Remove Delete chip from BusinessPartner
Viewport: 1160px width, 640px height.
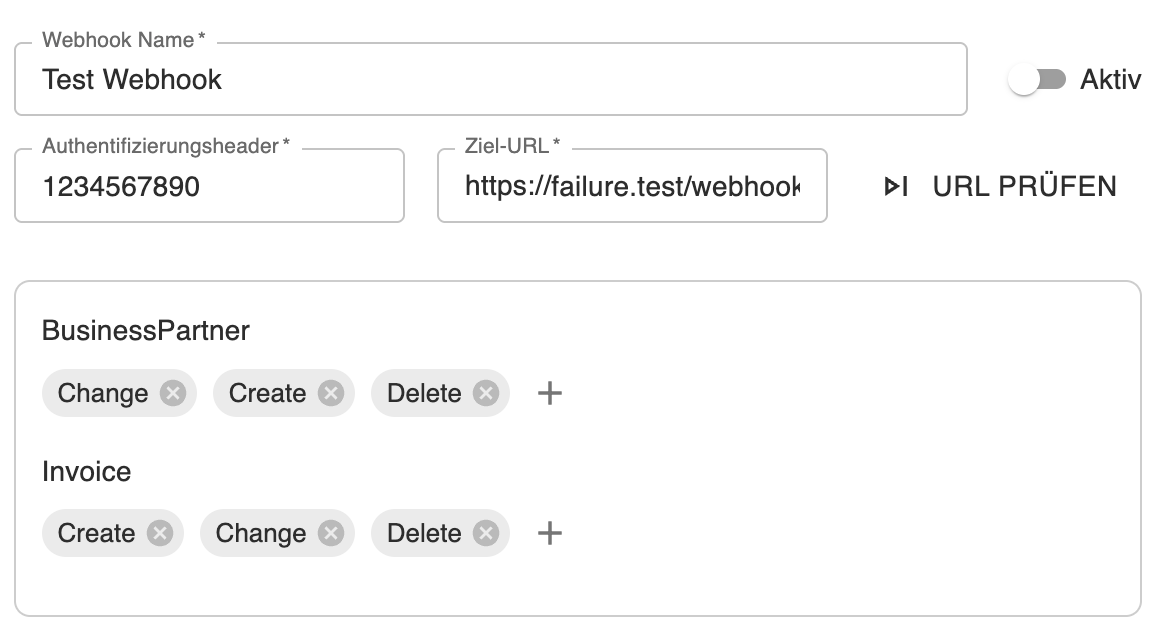point(486,393)
